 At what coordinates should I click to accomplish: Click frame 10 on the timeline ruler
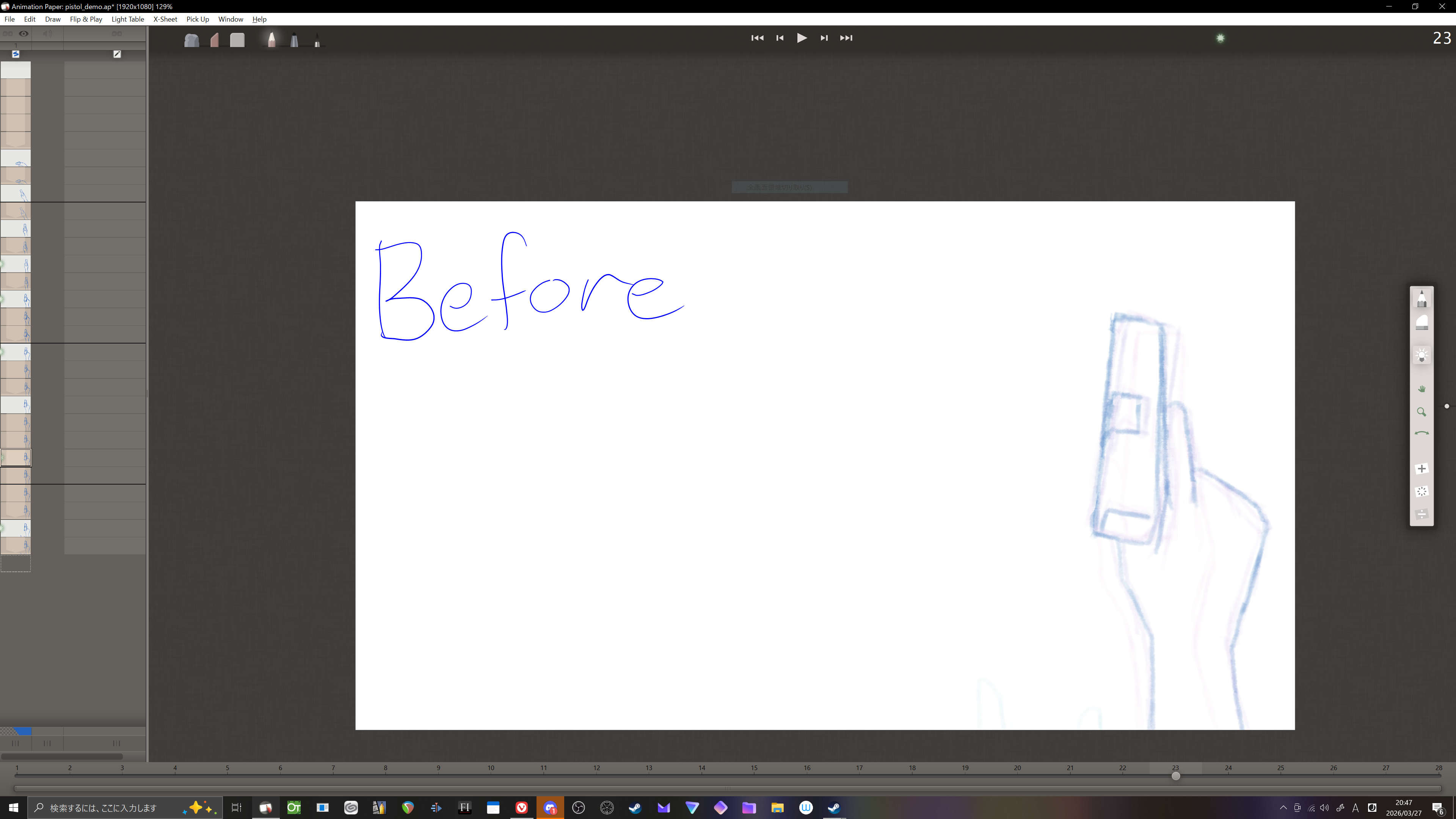(x=491, y=768)
